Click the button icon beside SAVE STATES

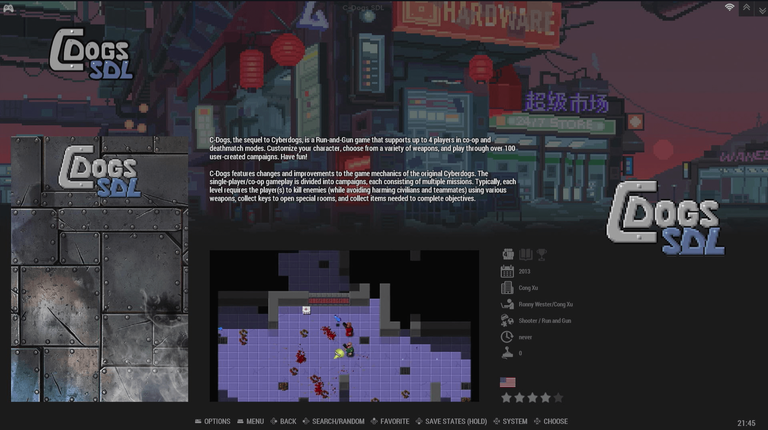(419, 421)
